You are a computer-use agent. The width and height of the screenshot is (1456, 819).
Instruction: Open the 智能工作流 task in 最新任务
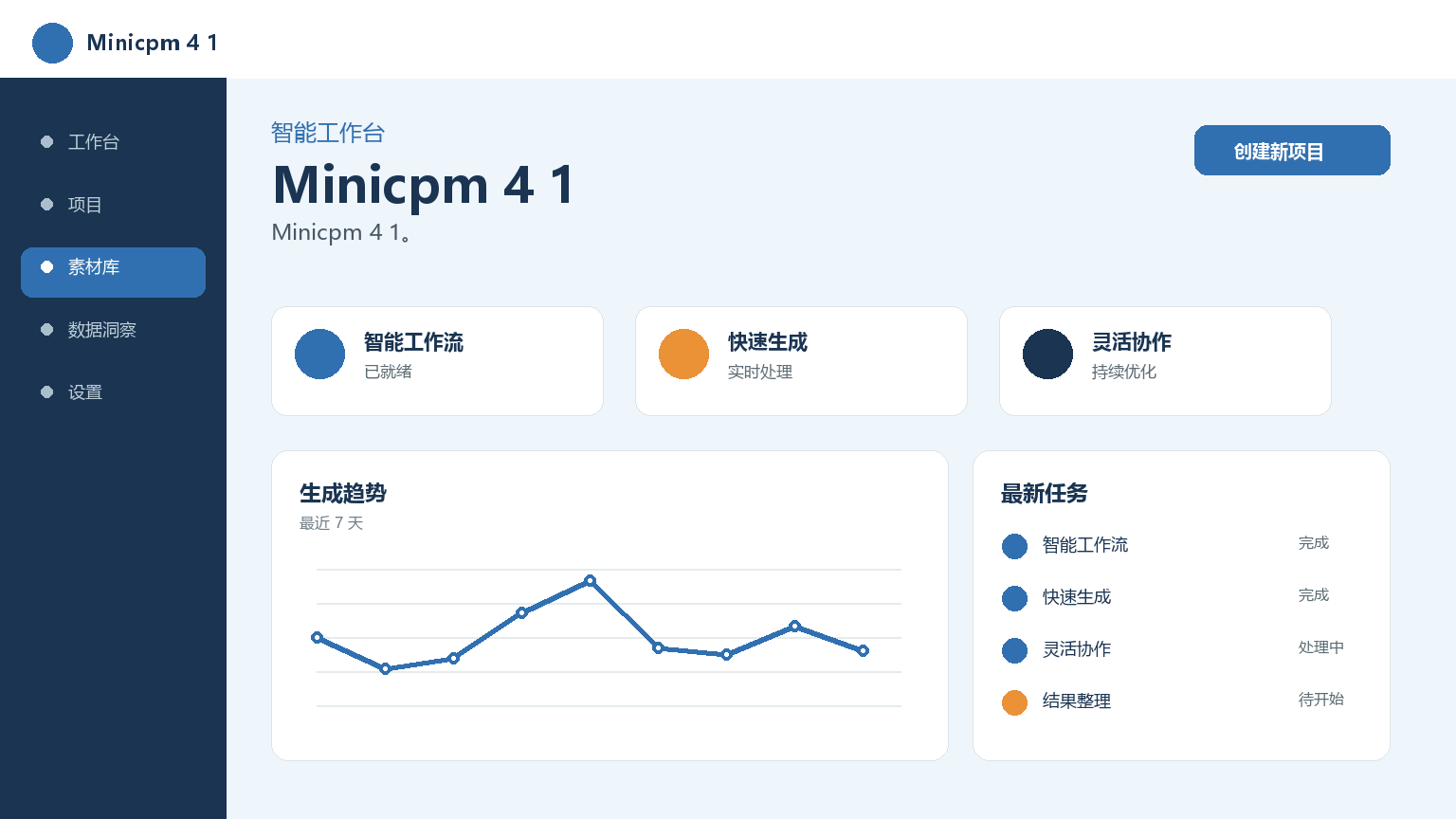coord(1085,545)
